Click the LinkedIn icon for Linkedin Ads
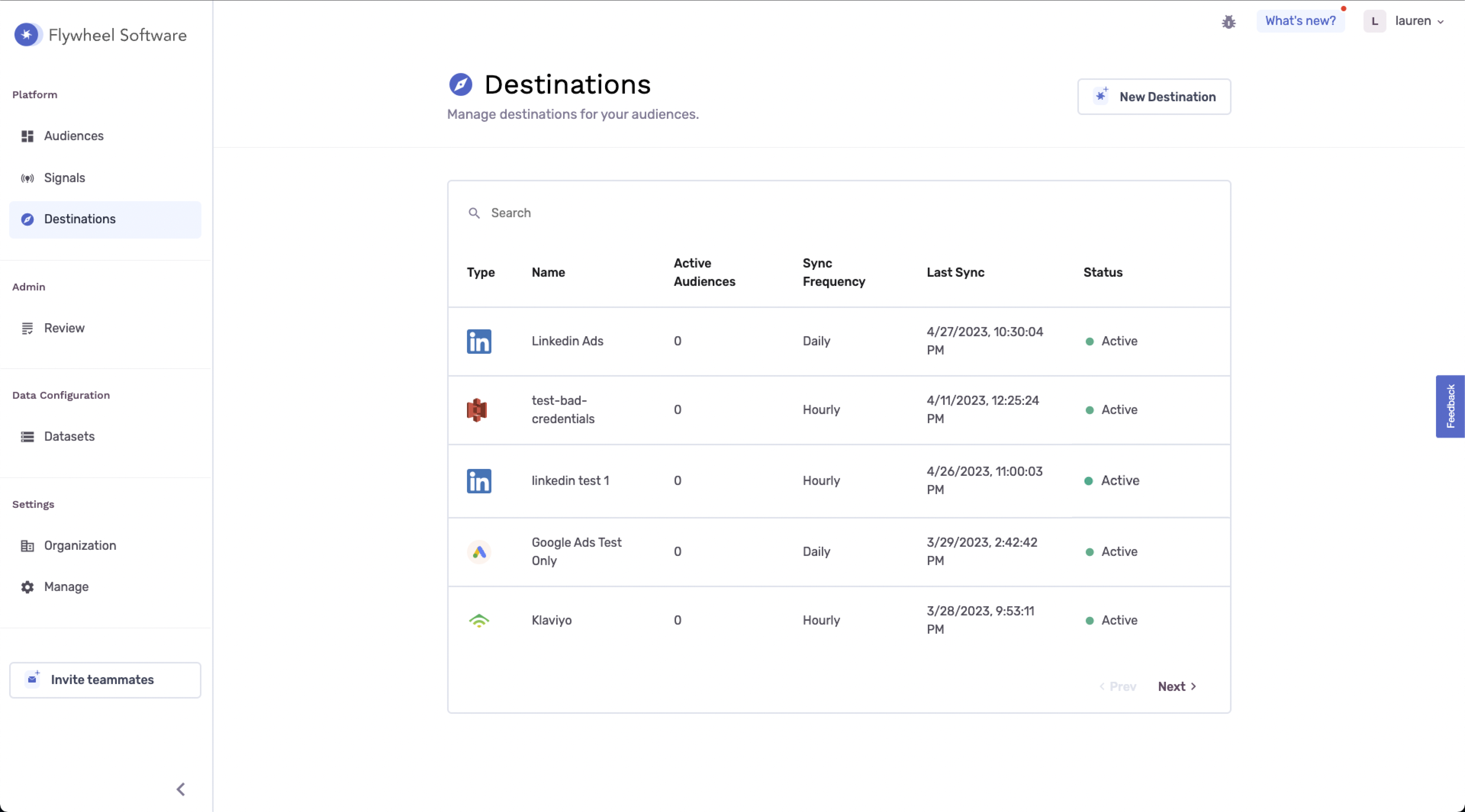The height and width of the screenshot is (812, 1465). click(x=479, y=341)
